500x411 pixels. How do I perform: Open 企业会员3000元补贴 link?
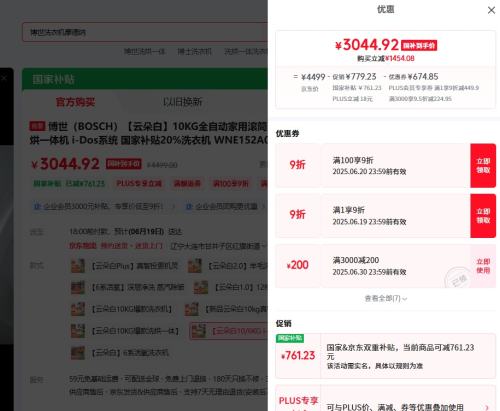[x=103, y=206]
